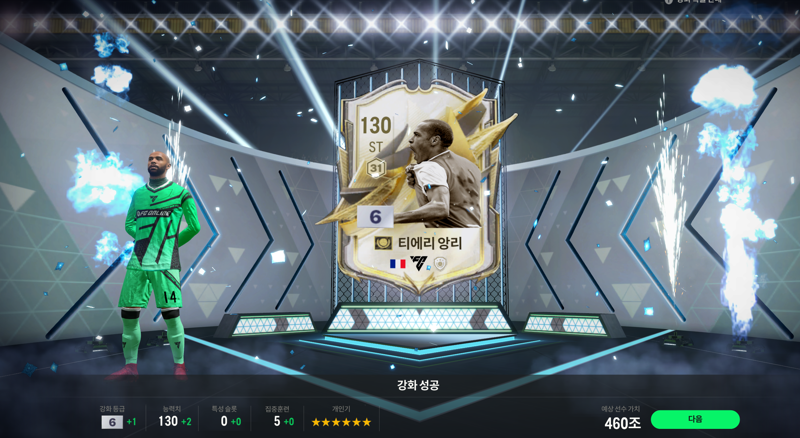Click the 3D player model in green kit
This screenshot has width=800, height=438.
coord(156,264)
